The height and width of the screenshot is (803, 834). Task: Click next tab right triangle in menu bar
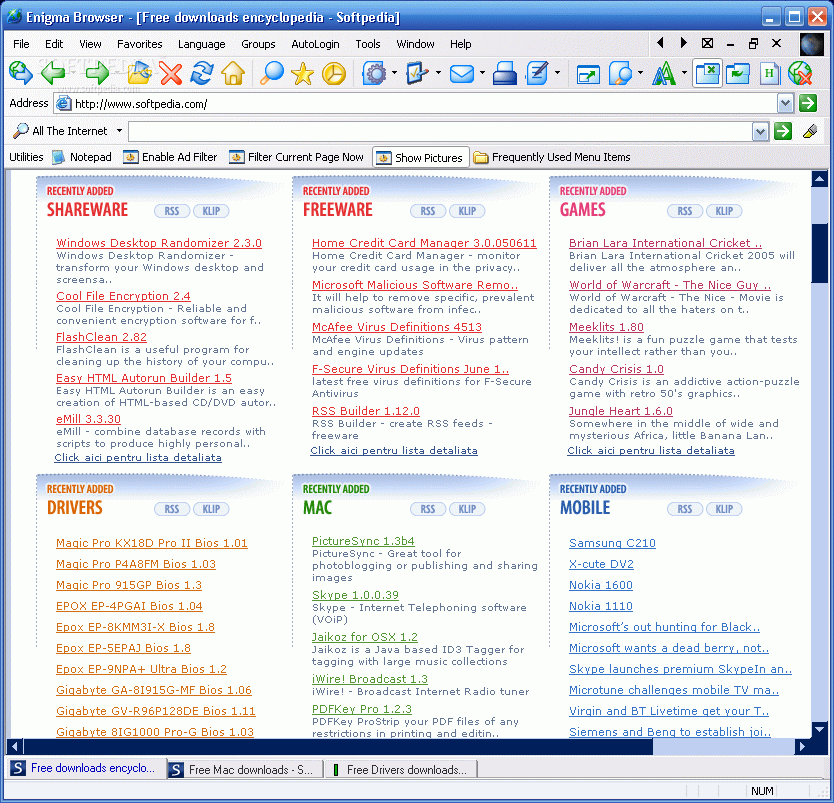[683, 43]
